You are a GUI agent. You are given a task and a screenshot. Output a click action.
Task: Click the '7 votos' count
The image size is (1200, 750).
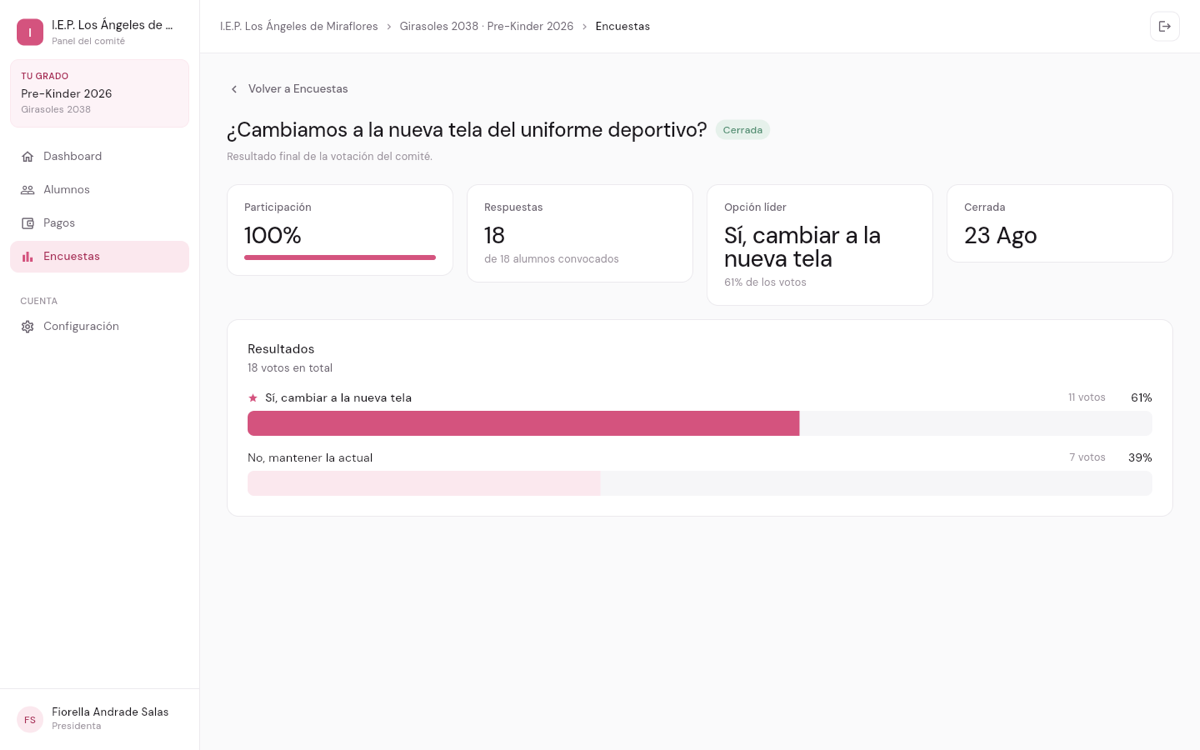pos(1088,458)
